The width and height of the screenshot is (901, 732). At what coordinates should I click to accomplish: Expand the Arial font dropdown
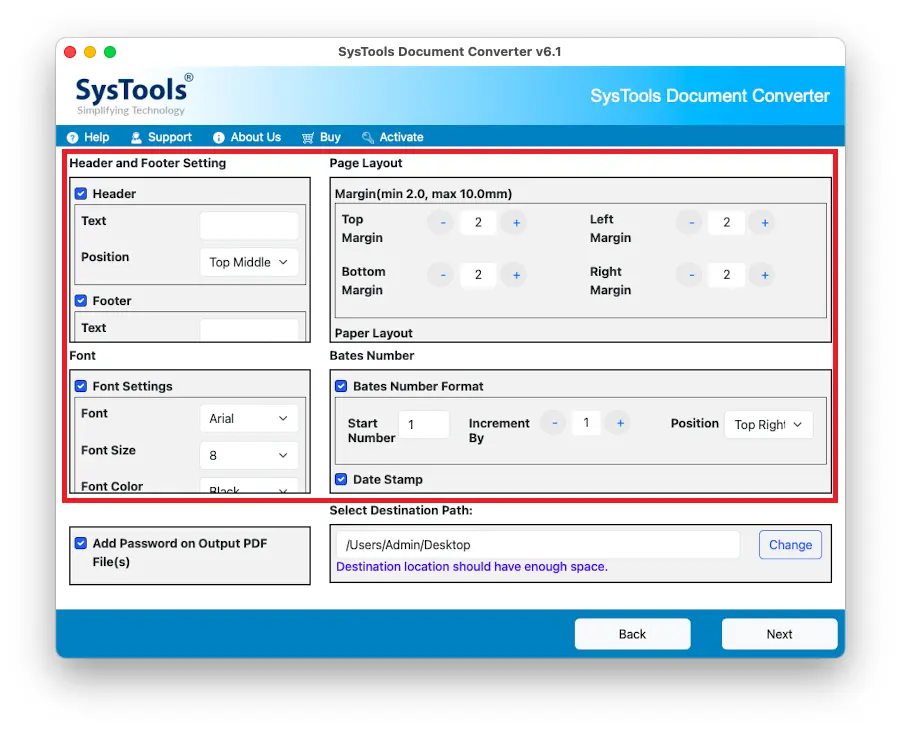pyautogui.click(x=249, y=419)
